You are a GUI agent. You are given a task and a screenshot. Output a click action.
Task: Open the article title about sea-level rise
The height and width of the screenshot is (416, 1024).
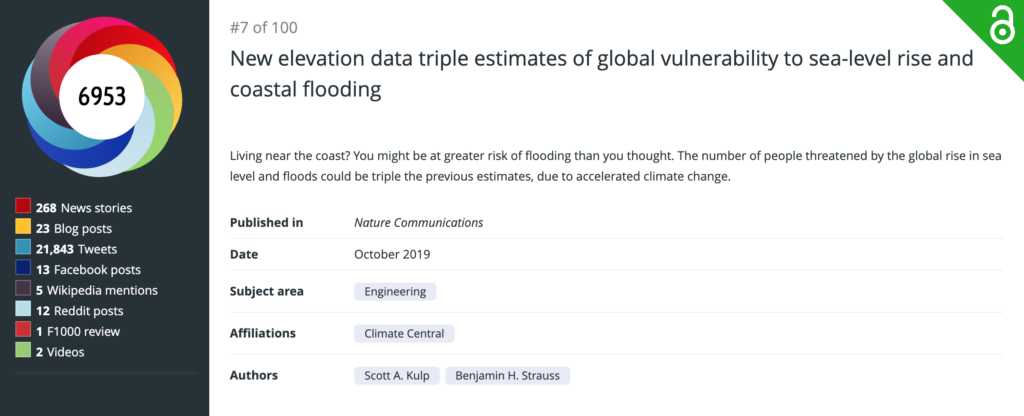point(601,73)
